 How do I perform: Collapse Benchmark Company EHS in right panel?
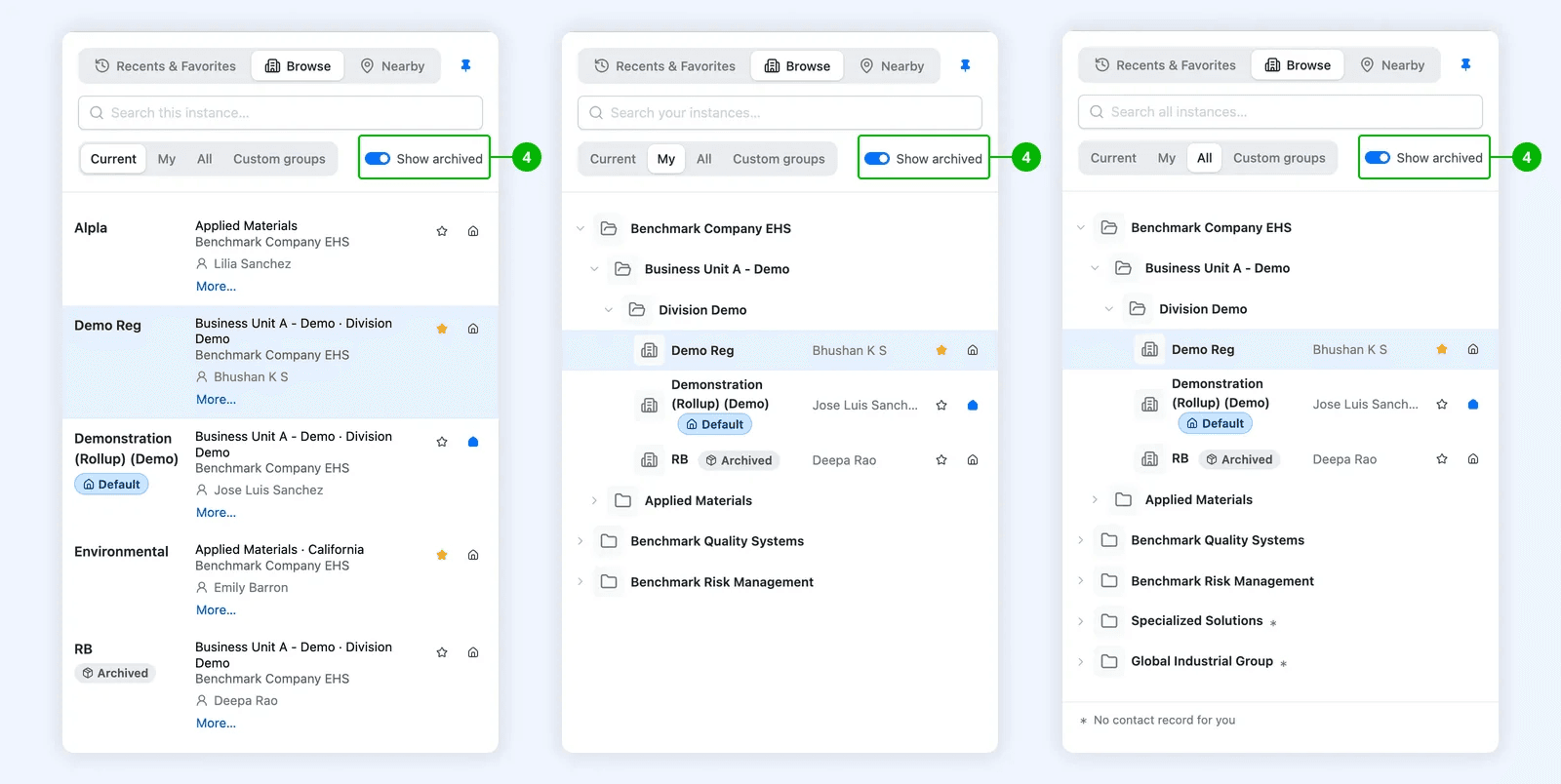[1081, 227]
